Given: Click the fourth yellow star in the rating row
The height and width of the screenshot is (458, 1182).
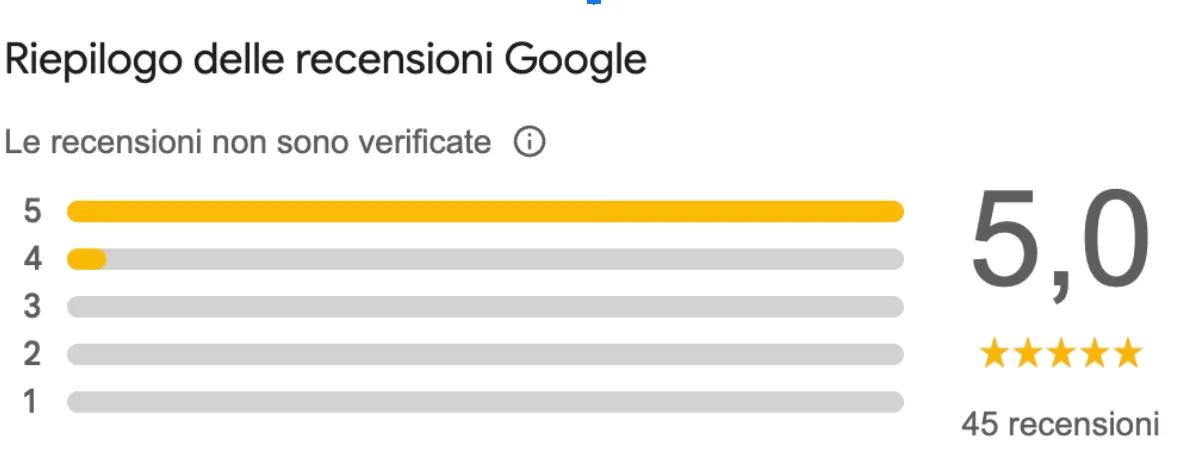Looking at the screenshot, I should (1093, 353).
